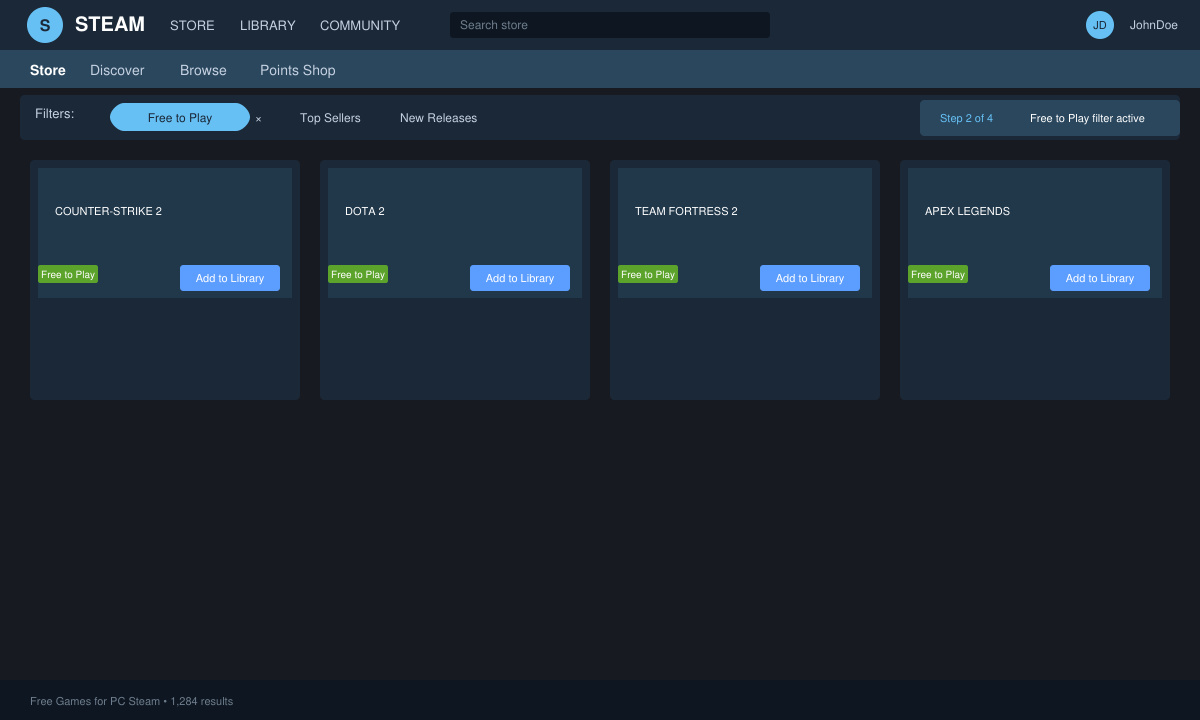Image resolution: width=1200 pixels, height=720 pixels.
Task: Open the JD user avatar
Action: 1100,25
